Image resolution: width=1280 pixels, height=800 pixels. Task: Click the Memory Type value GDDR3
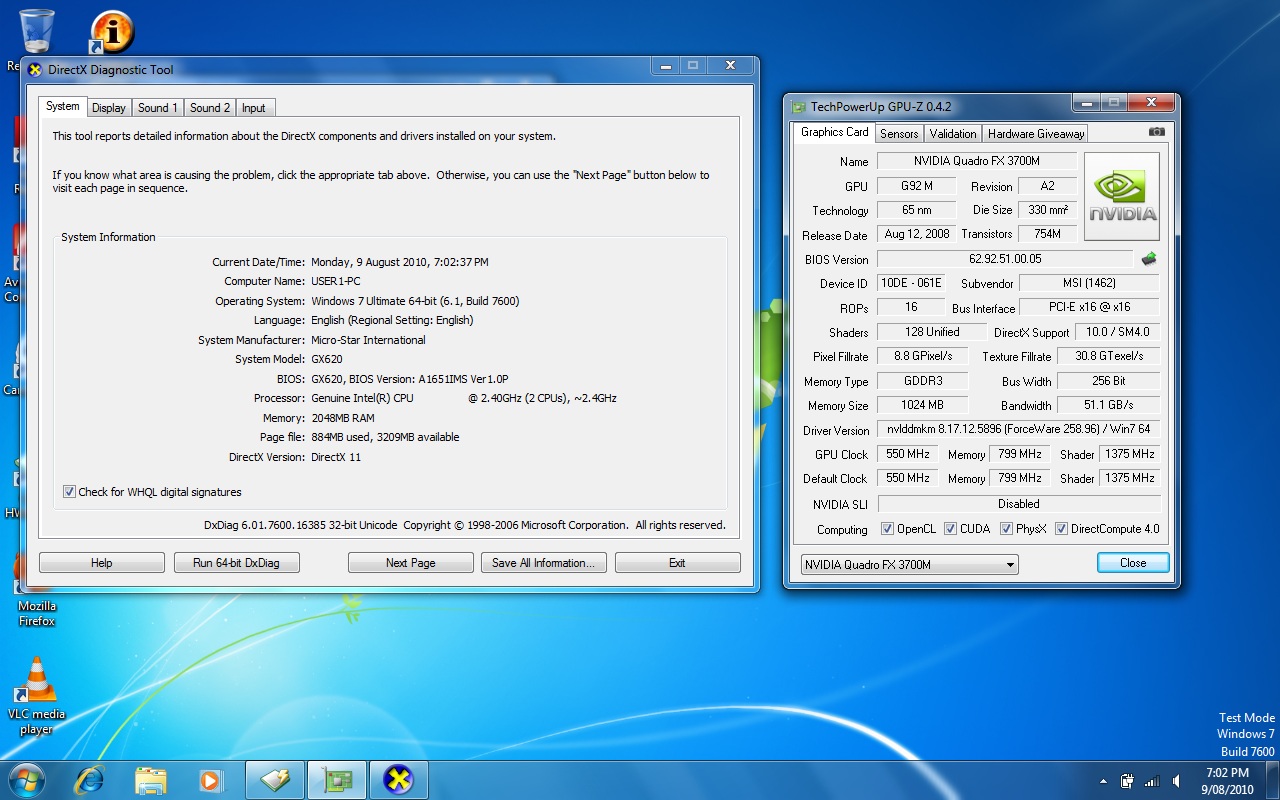[x=922, y=380]
